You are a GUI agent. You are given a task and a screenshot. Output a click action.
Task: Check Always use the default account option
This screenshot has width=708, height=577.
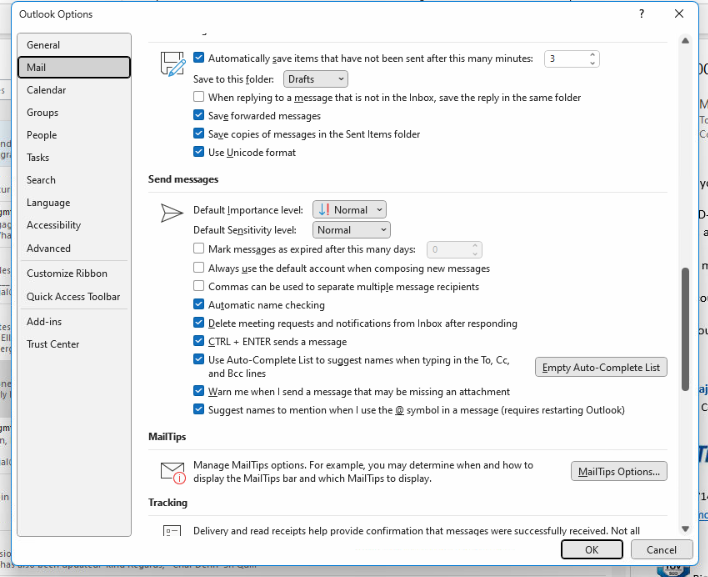[x=199, y=268]
